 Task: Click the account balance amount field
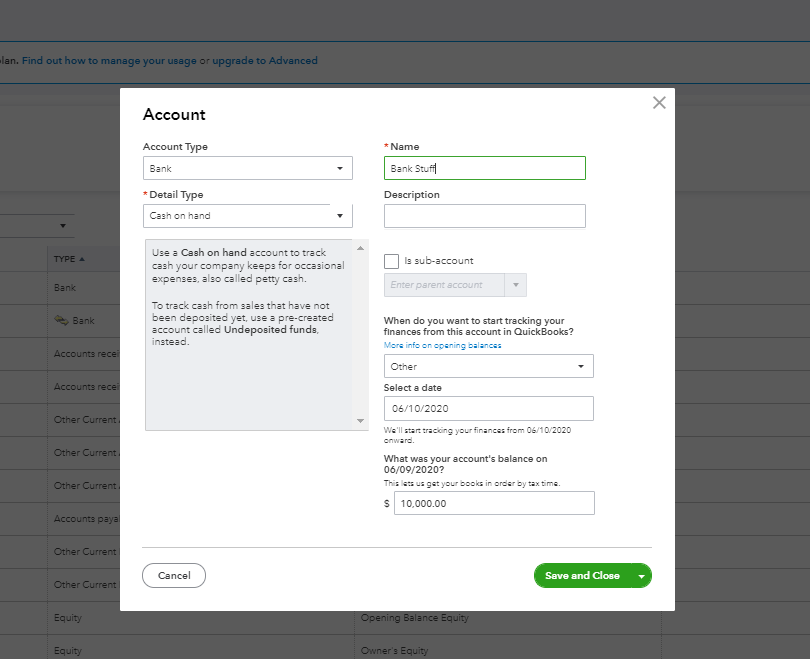pyautogui.click(x=494, y=503)
